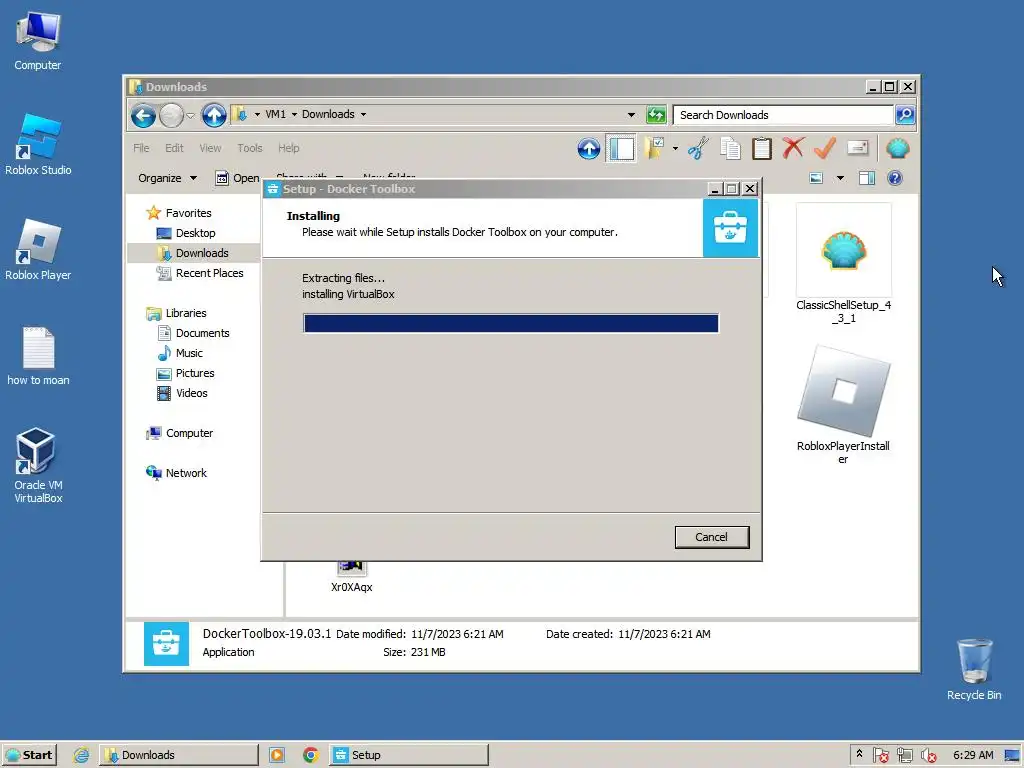Viewport: 1024px width, 768px height.
Task: Open Classic Shell settings shell icon
Action: [898, 149]
